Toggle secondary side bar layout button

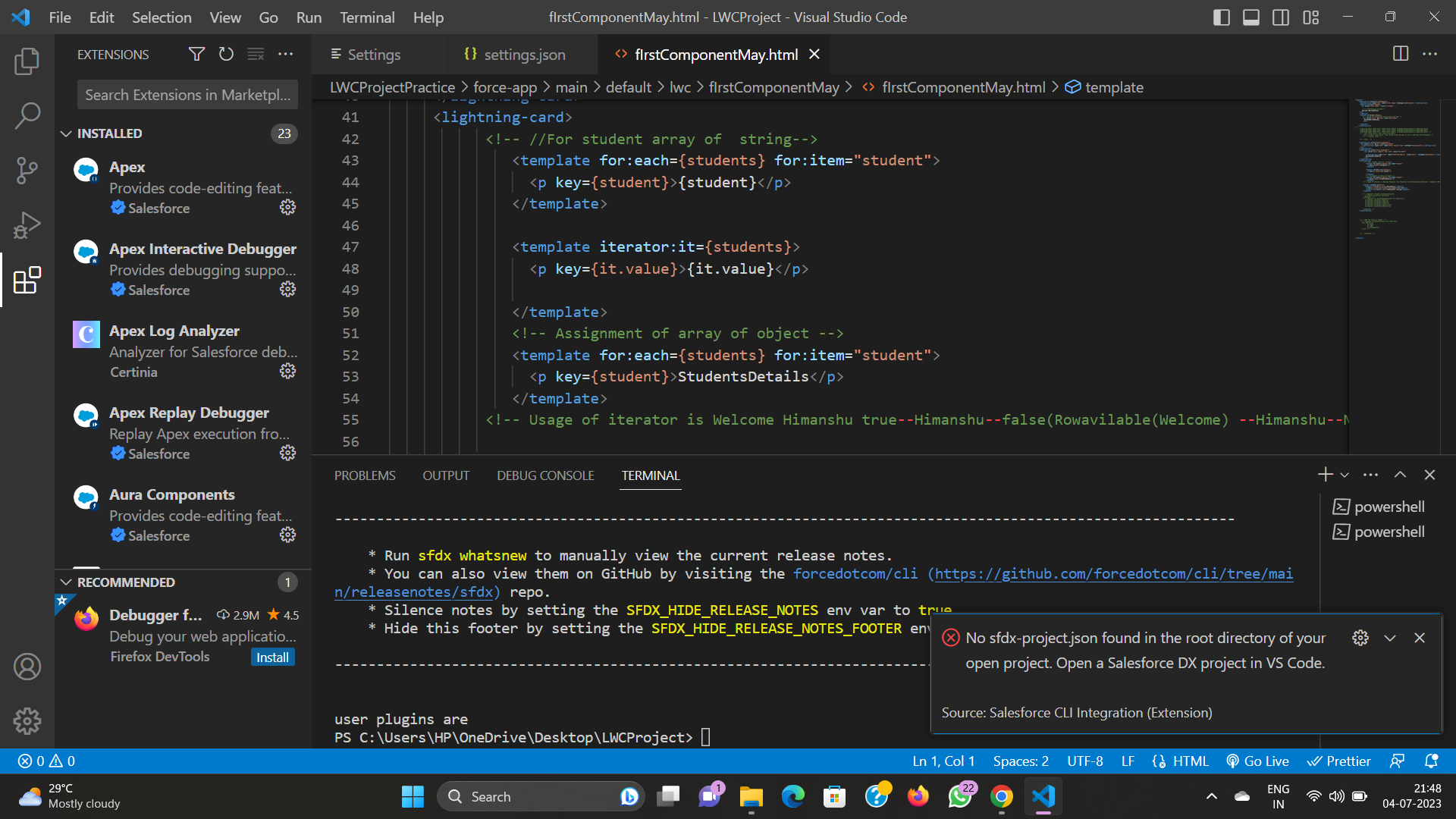(1281, 17)
